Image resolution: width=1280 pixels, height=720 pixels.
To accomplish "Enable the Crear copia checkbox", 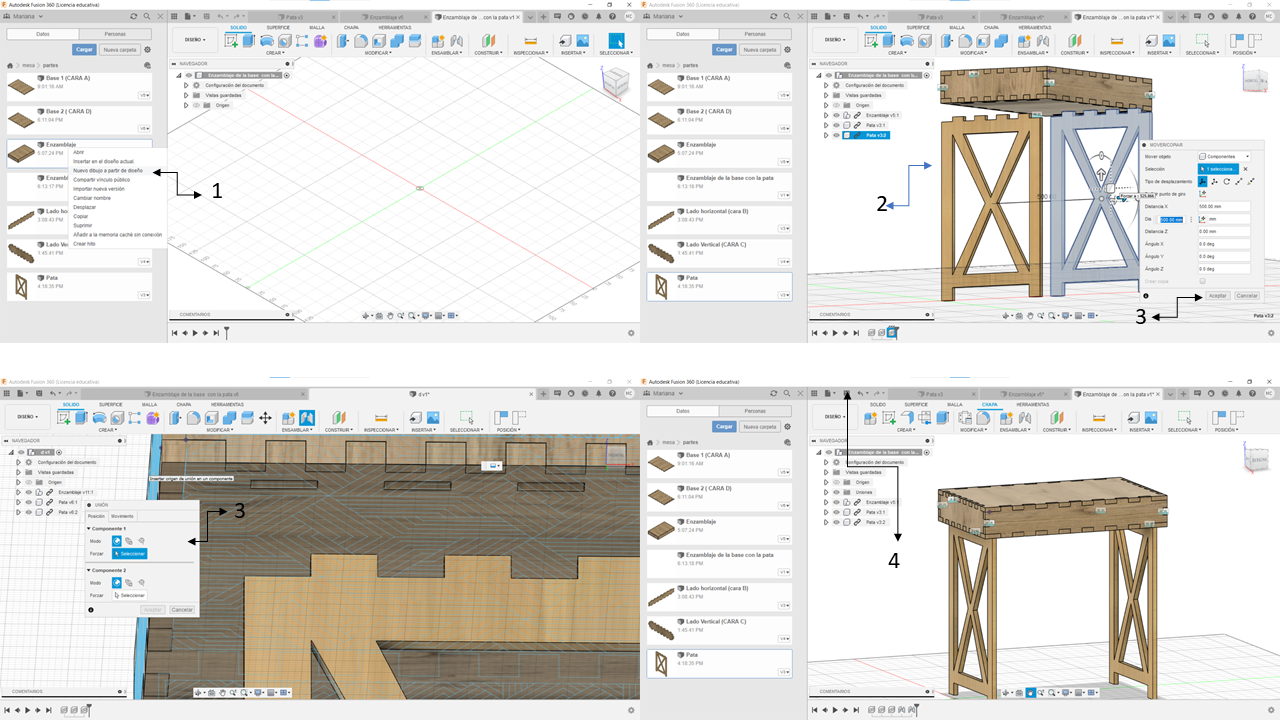I will 1202,281.
